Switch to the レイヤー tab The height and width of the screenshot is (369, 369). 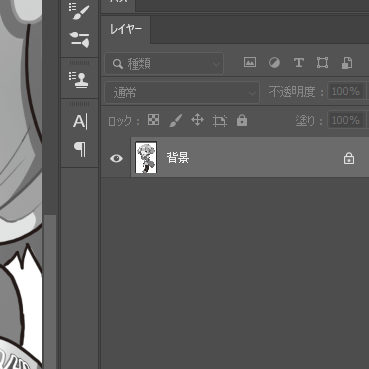(126, 29)
